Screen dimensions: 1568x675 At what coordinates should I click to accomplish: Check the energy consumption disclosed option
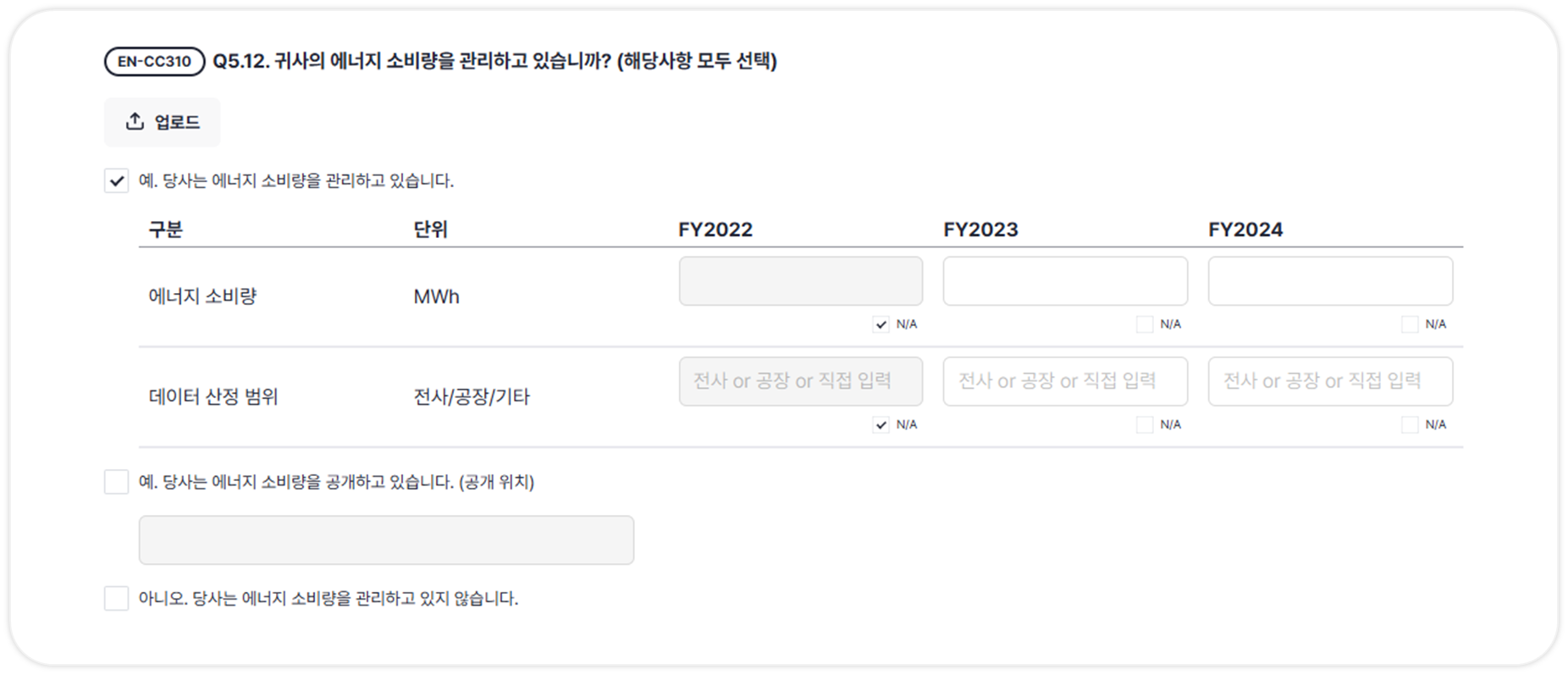tap(117, 482)
